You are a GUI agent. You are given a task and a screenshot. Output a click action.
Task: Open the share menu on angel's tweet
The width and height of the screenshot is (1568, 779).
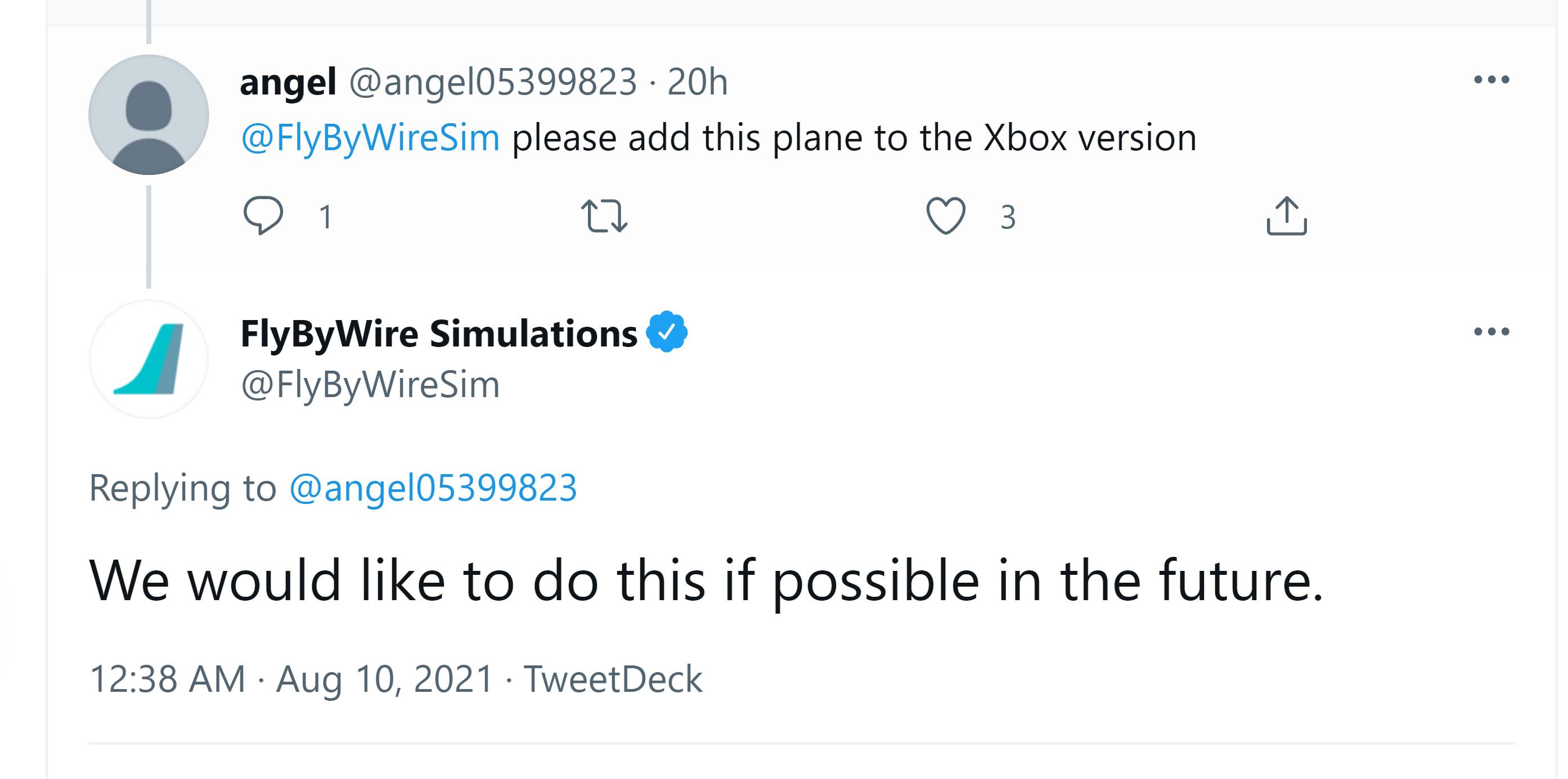(1286, 215)
